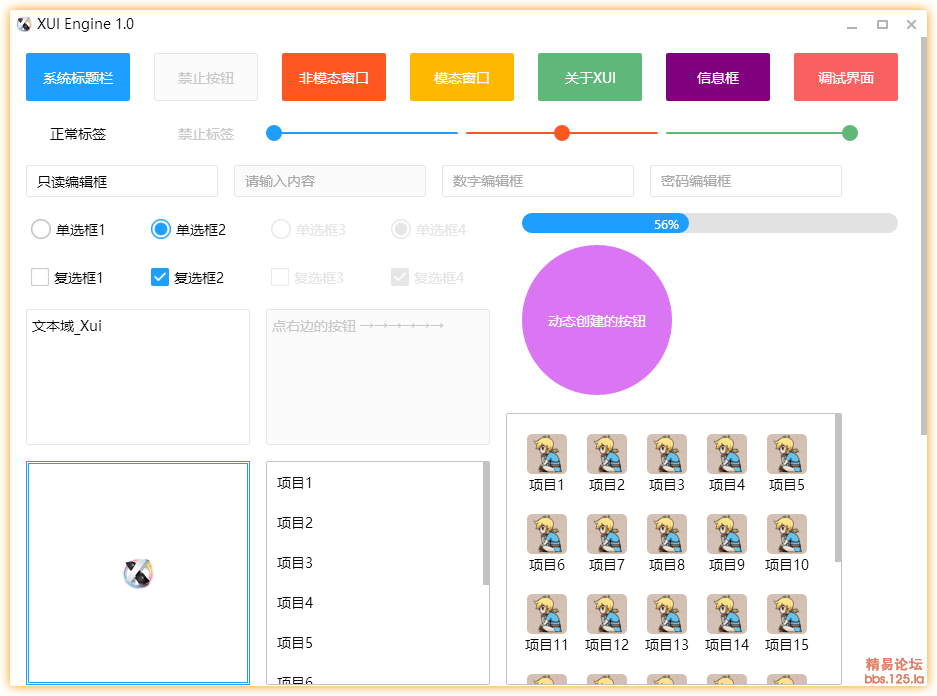Select list row 项目1

[x=375, y=483]
